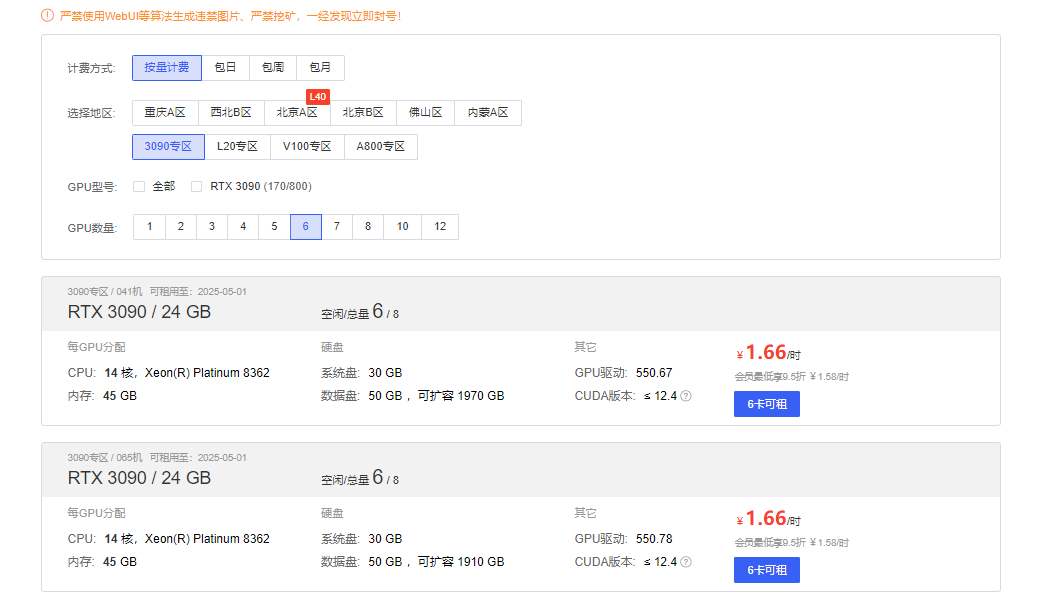The image size is (1039, 601).
Task: Switch billing mode to 包周
Action: (273, 68)
